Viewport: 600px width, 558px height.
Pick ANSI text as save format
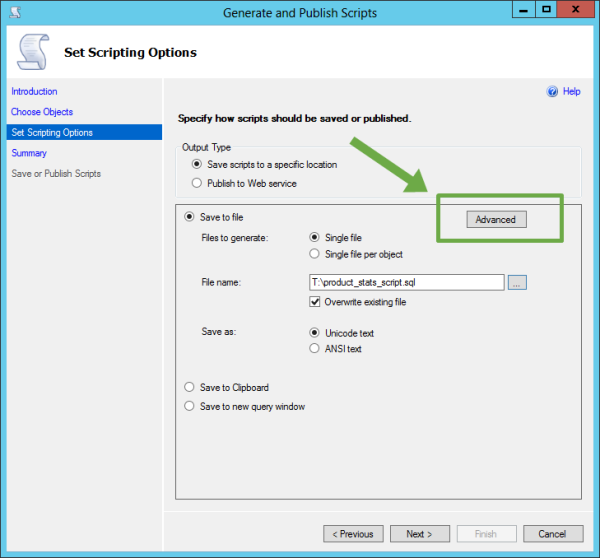pos(316,349)
